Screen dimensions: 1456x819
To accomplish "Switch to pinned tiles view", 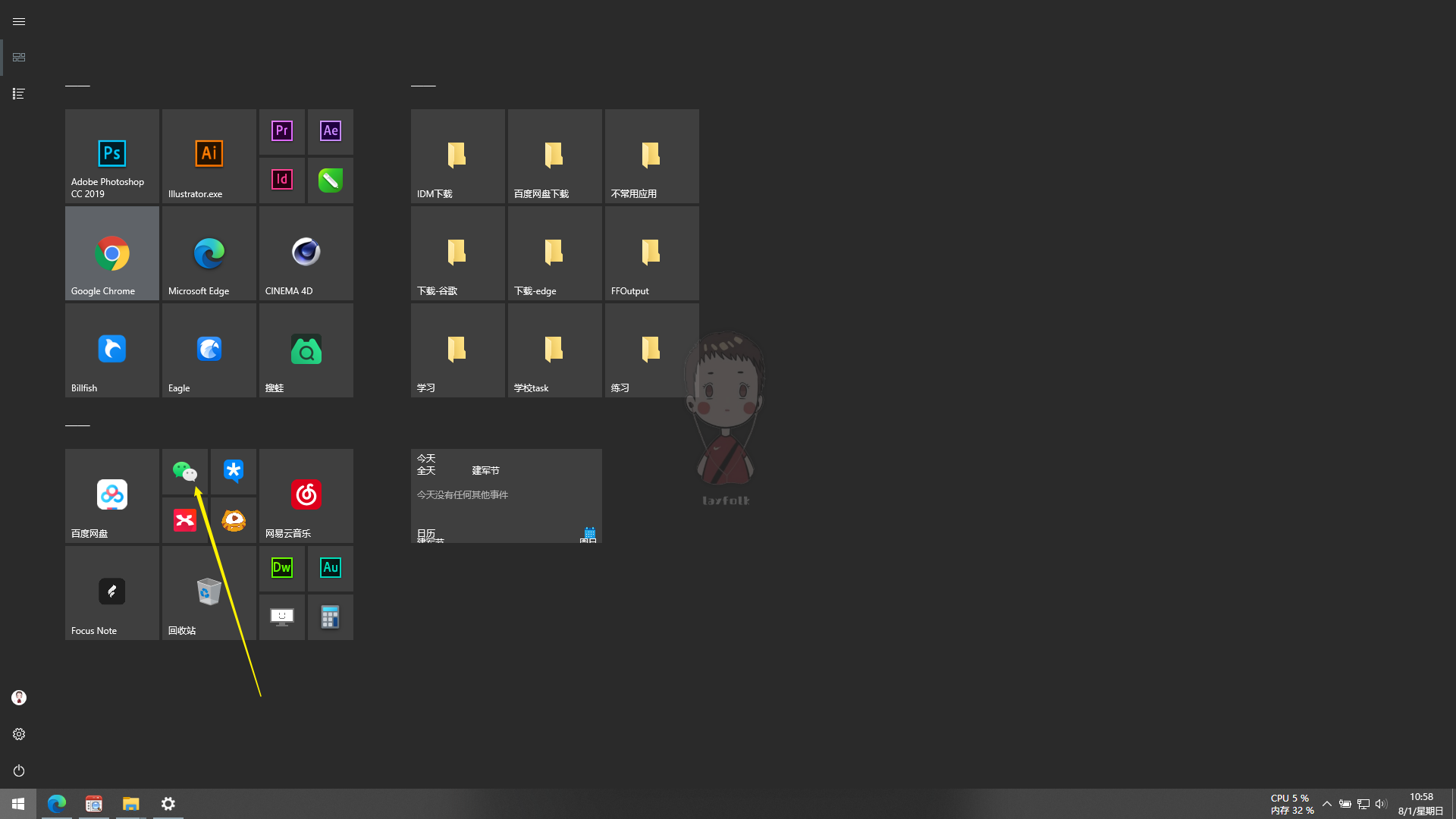I will point(19,58).
